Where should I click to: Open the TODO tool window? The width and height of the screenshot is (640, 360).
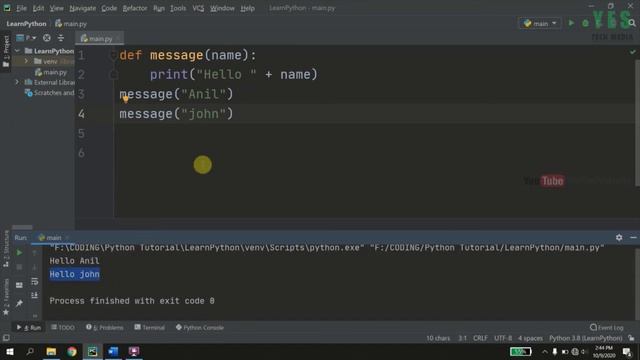pos(62,327)
